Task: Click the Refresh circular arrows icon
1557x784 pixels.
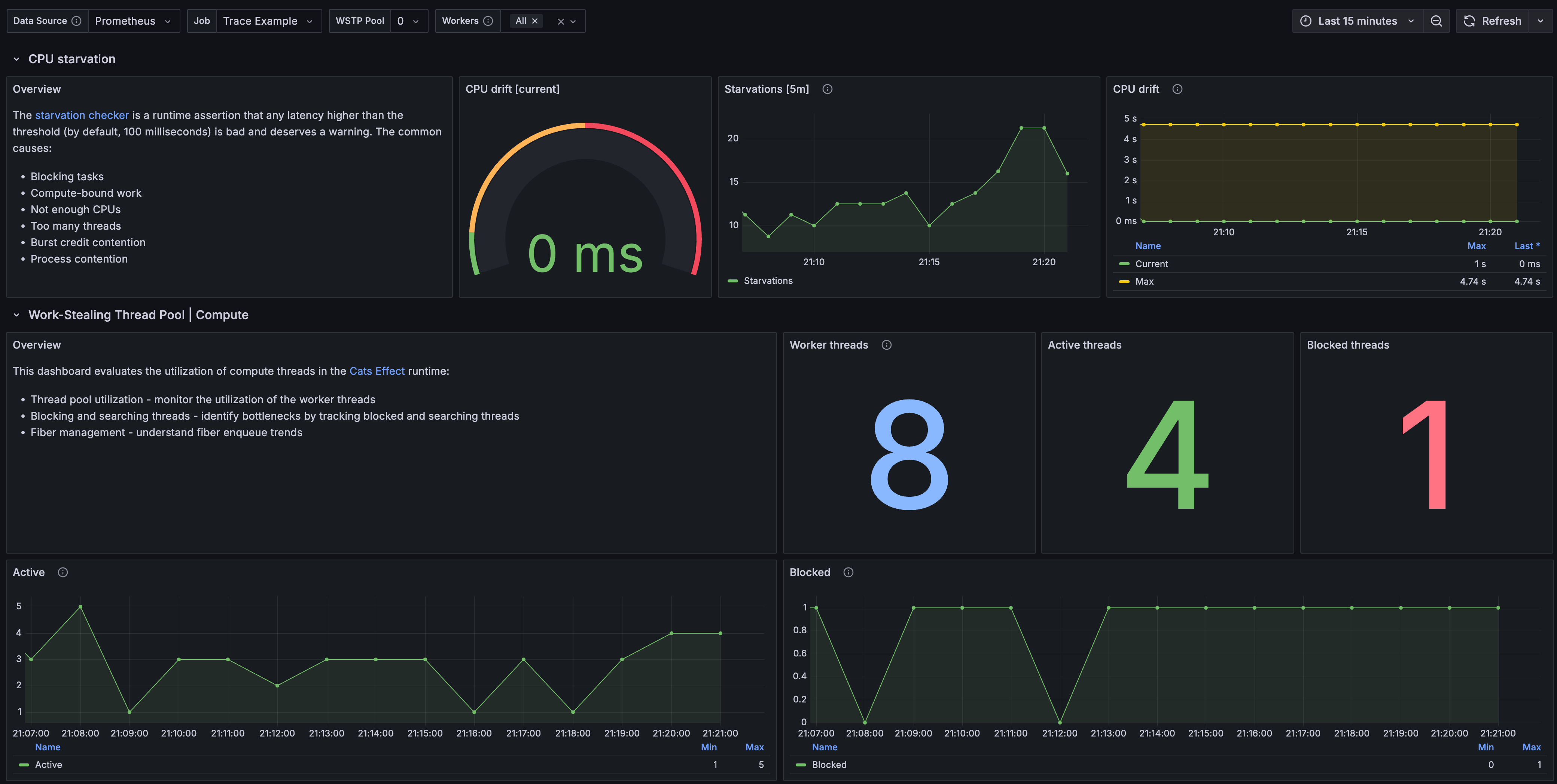Action: [x=1469, y=21]
